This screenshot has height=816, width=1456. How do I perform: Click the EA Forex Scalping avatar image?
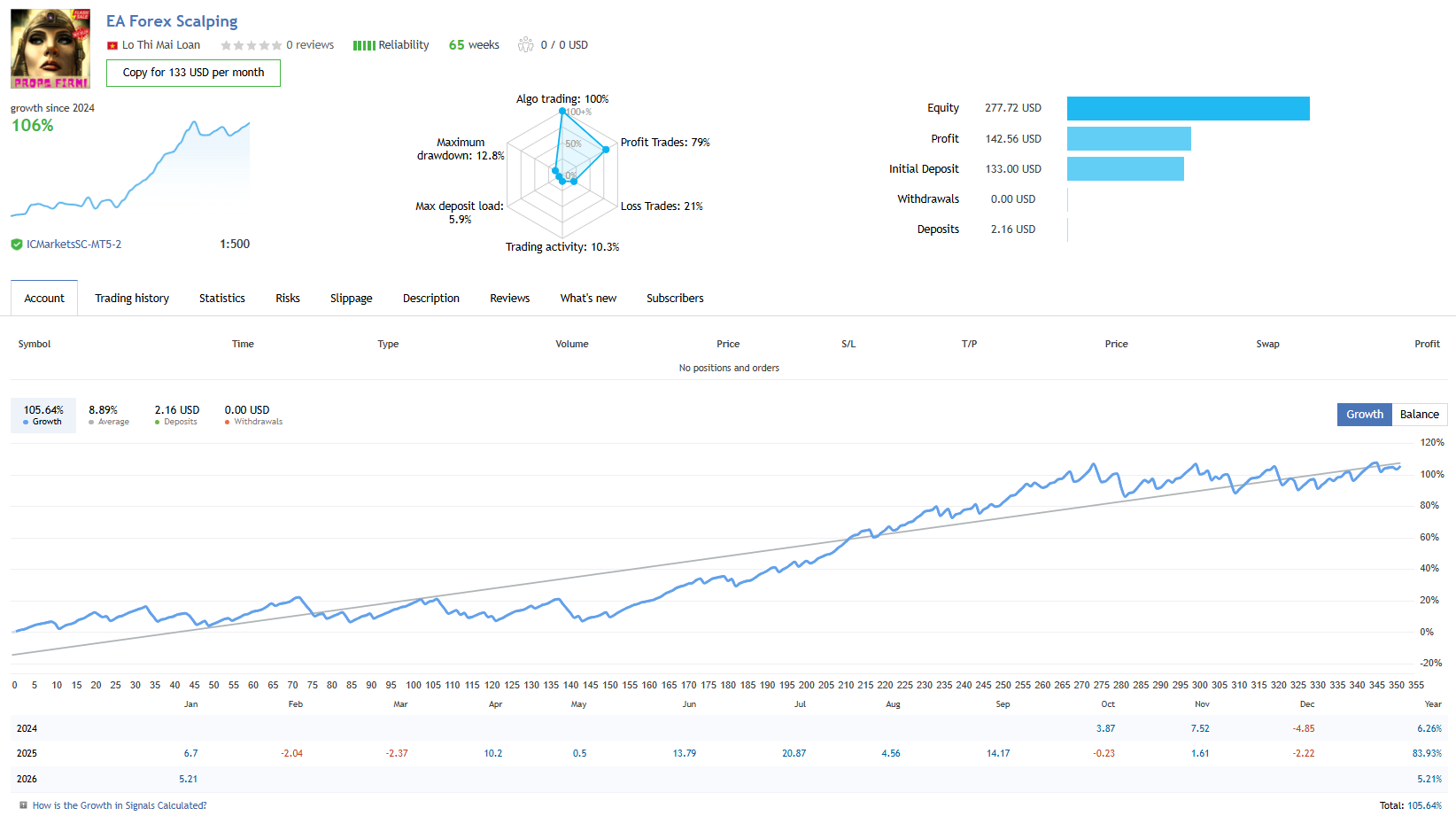click(x=50, y=49)
